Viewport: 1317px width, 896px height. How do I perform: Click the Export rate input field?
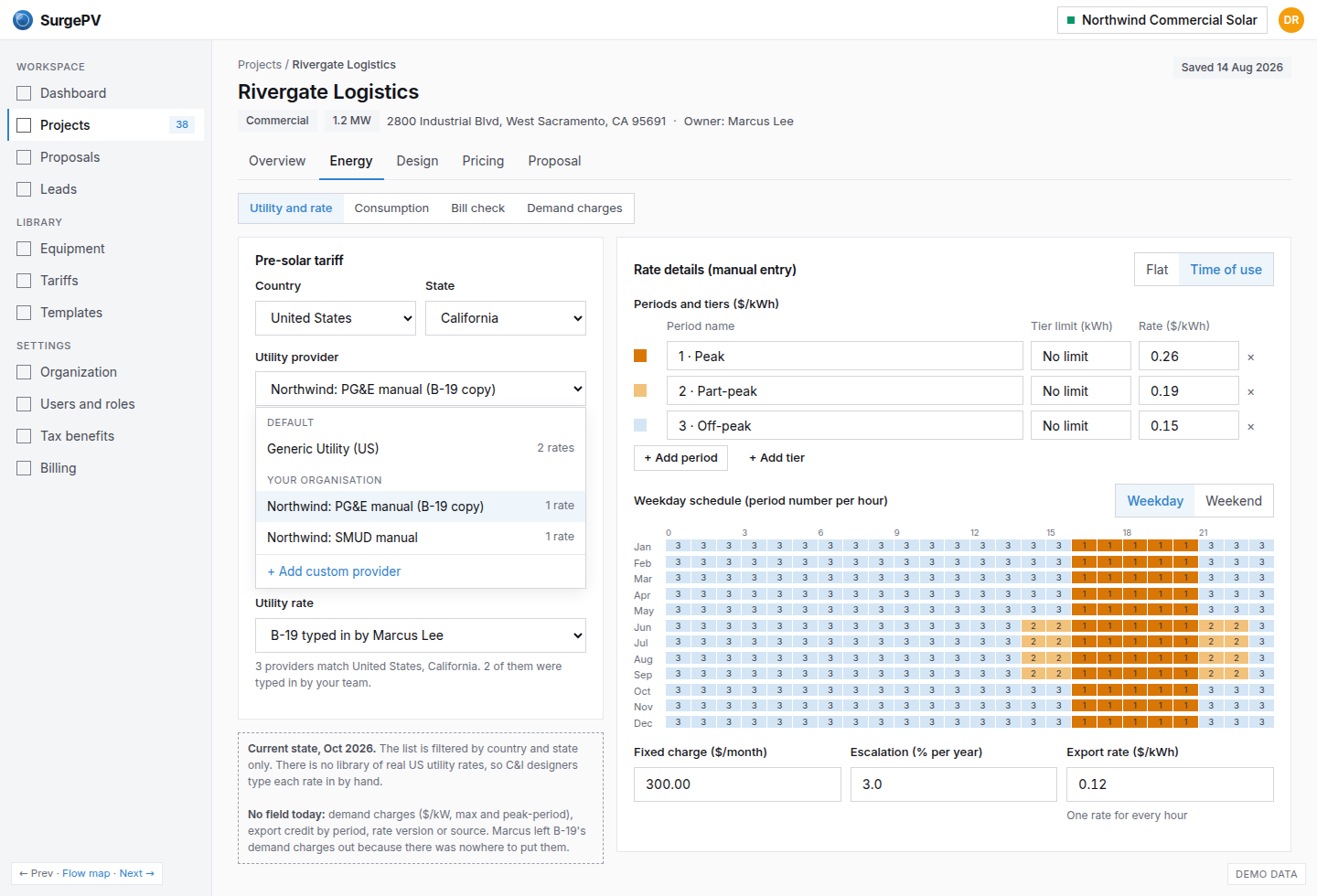(x=1170, y=784)
